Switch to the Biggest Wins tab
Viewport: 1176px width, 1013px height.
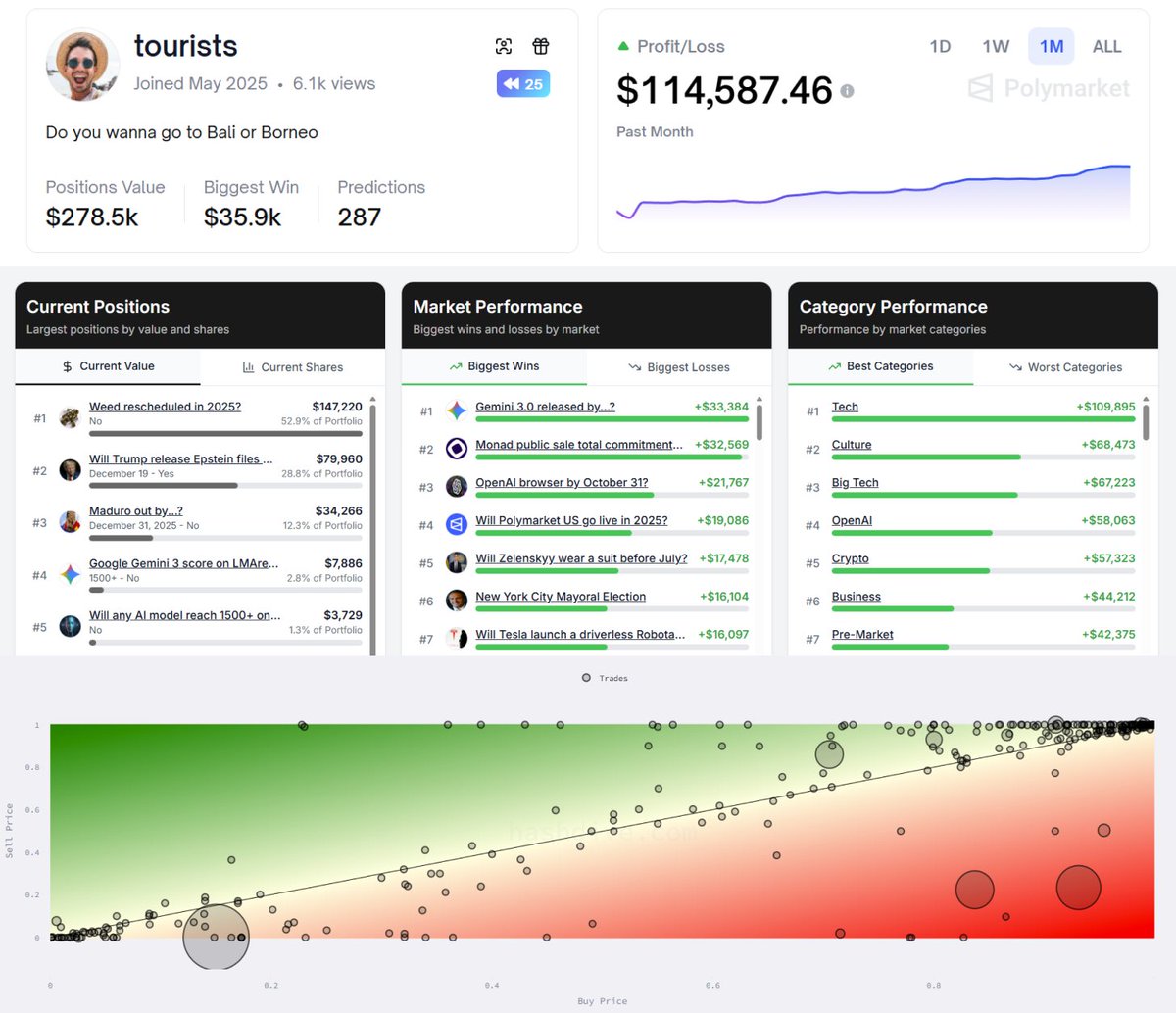point(494,366)
